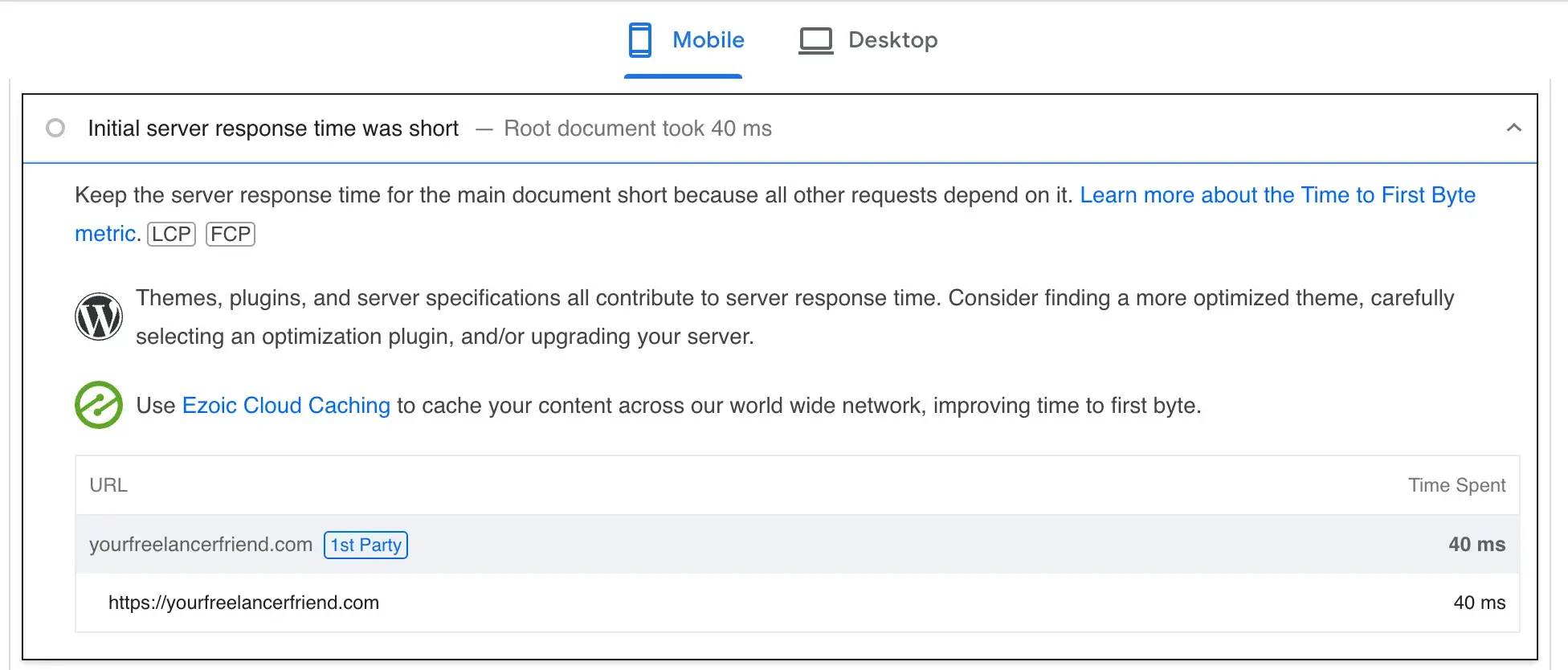Click the mobile phone icon
The width and height of the screenshot is (1568, 670).
[640, 40]
